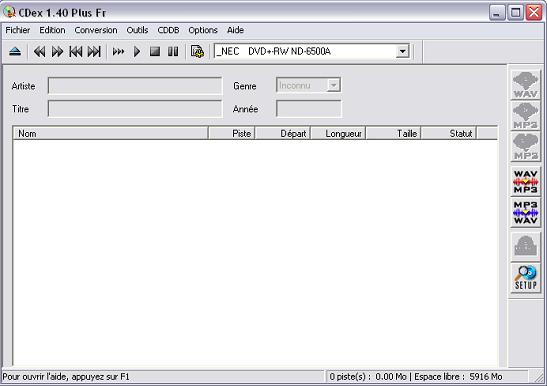
Task: Open the CDDB menu
Action: point(168,30)
